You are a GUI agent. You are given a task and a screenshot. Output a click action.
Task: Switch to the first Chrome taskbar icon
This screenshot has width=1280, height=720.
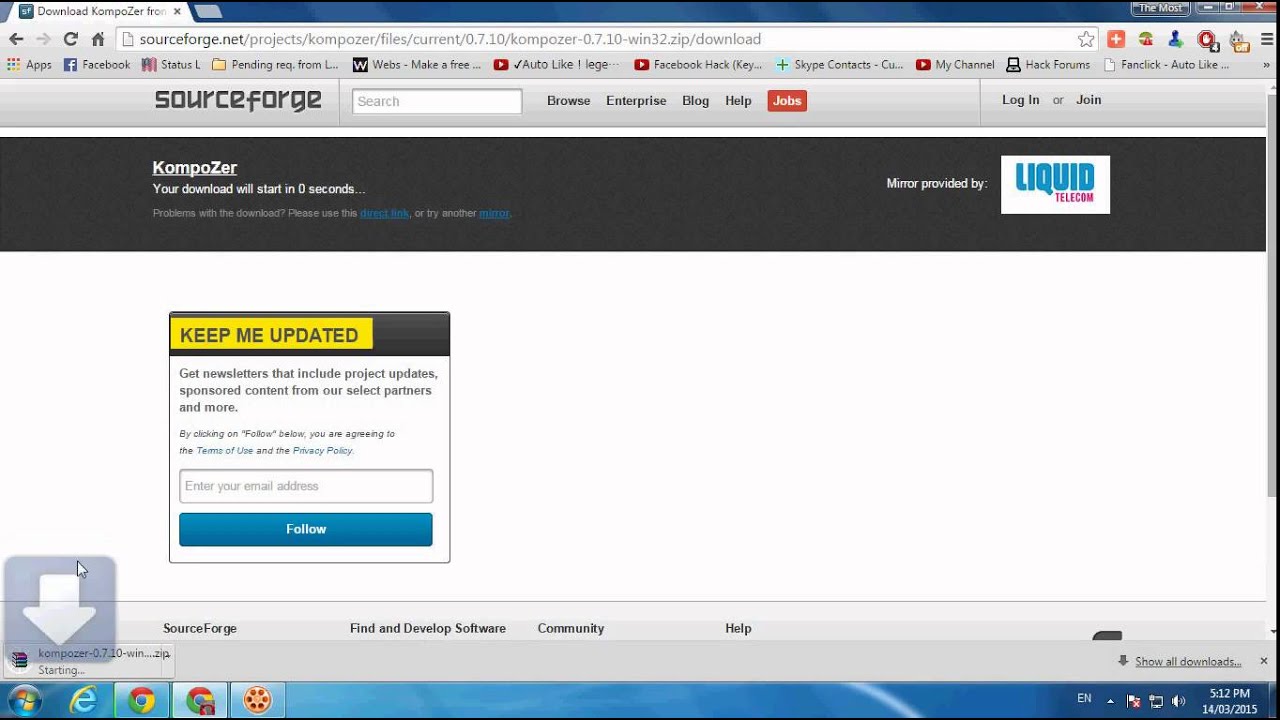click(x=141, y=700)
